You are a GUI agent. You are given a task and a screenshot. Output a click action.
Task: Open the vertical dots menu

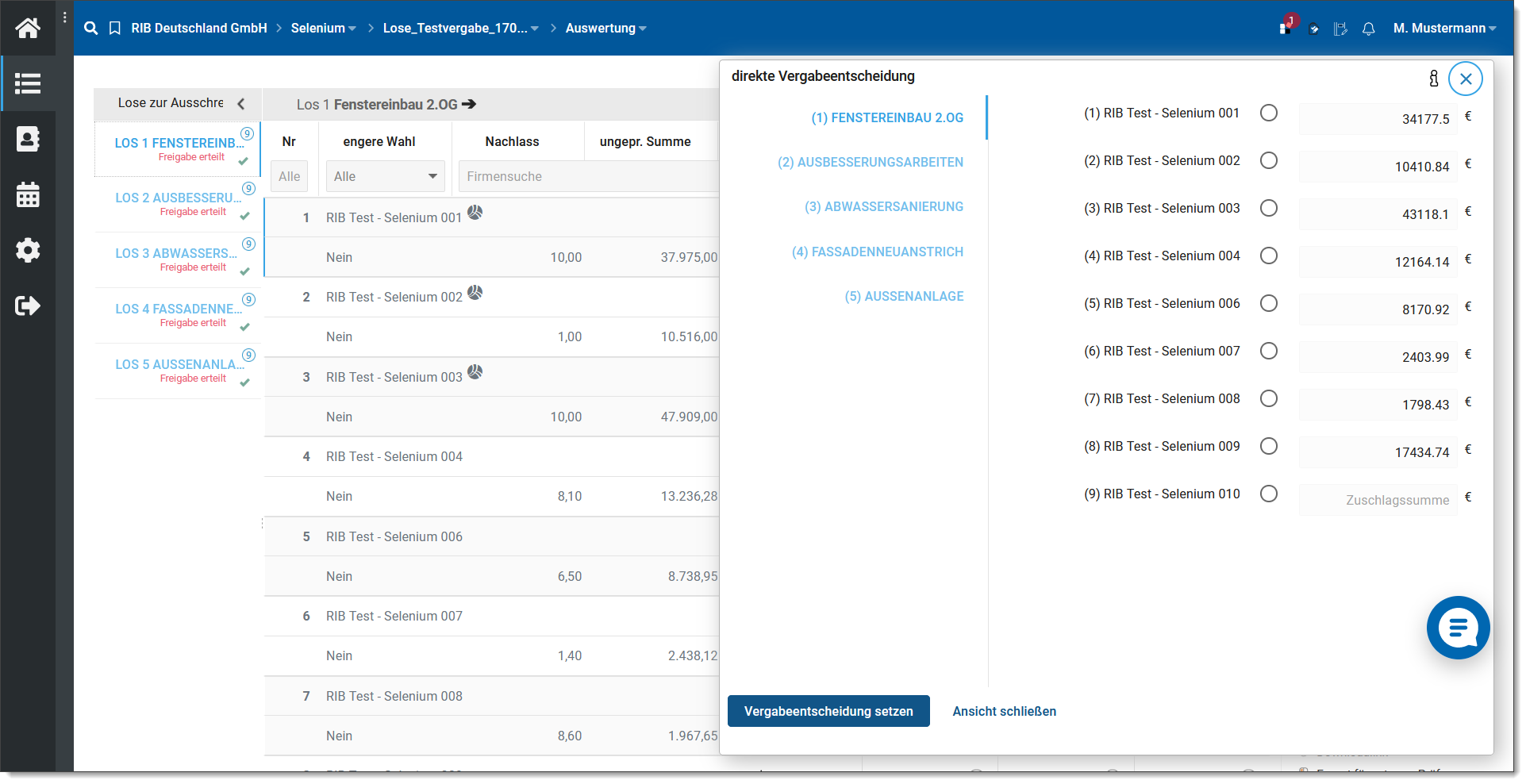[x=64, y=17]
